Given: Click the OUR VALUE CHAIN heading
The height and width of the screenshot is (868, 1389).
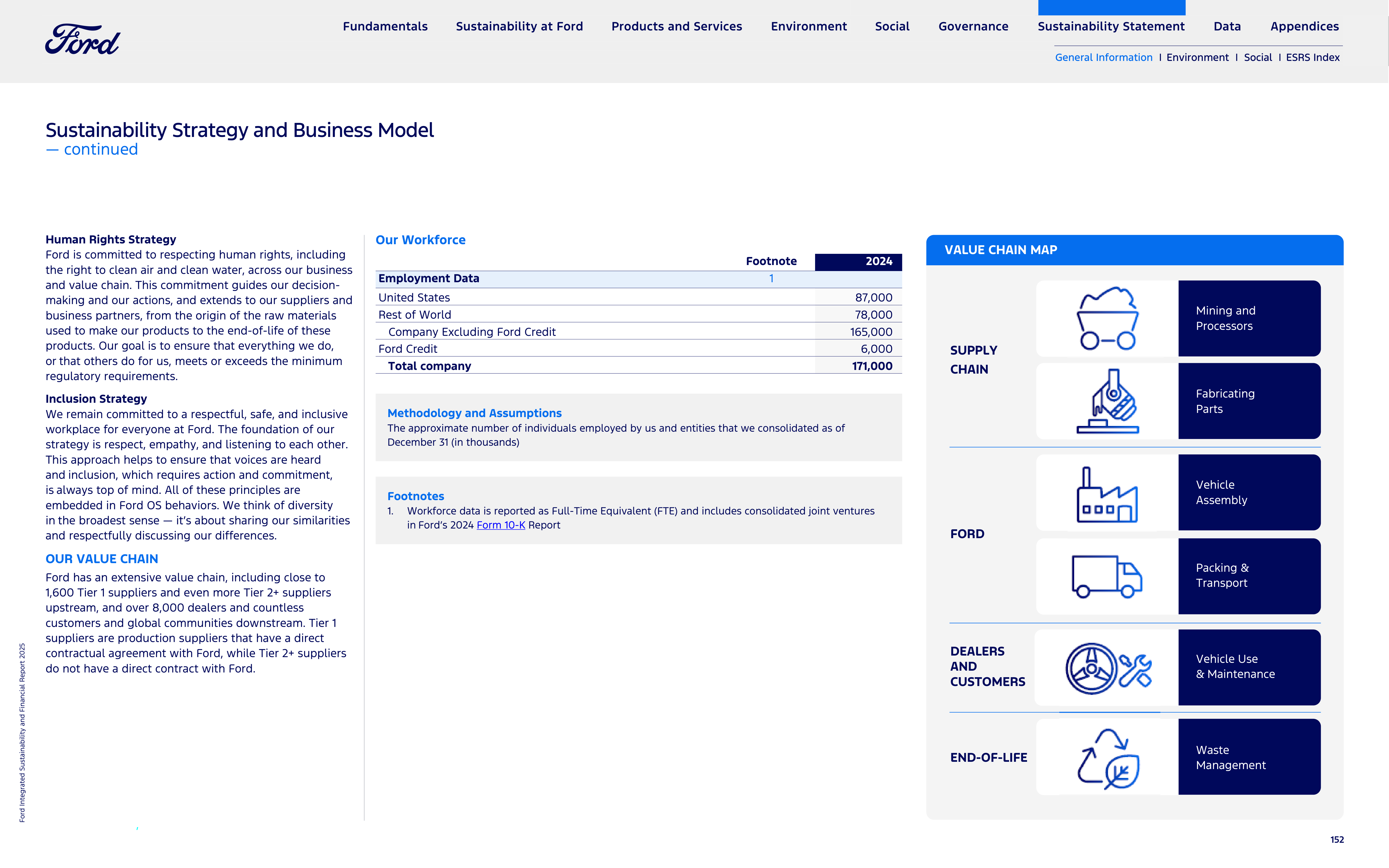Looking at the screenshot, I should click(x=102, y=559).
